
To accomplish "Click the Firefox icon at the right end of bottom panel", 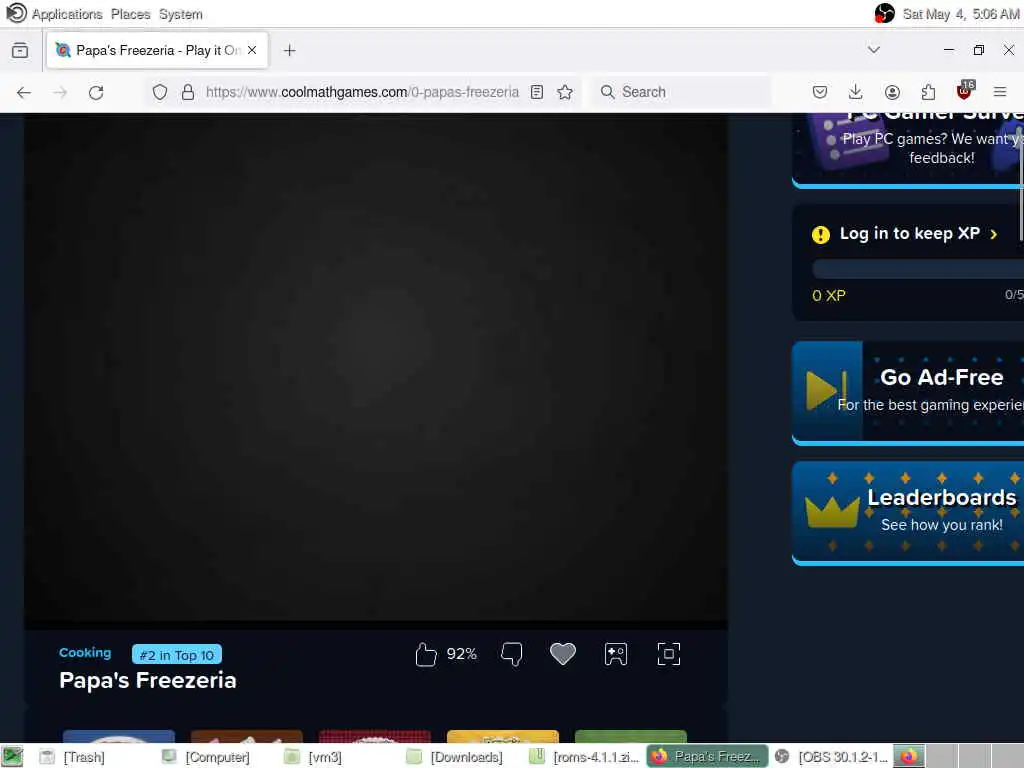I will [x=908, y=756].
